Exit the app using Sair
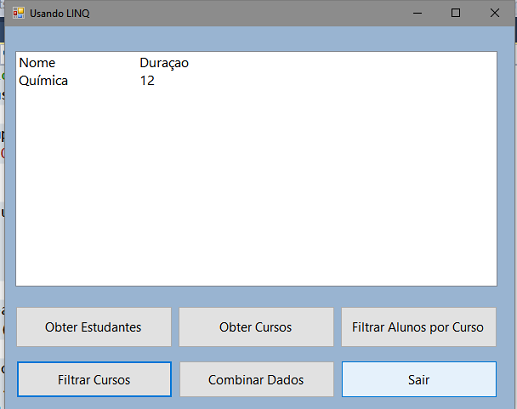 (419, 379)
